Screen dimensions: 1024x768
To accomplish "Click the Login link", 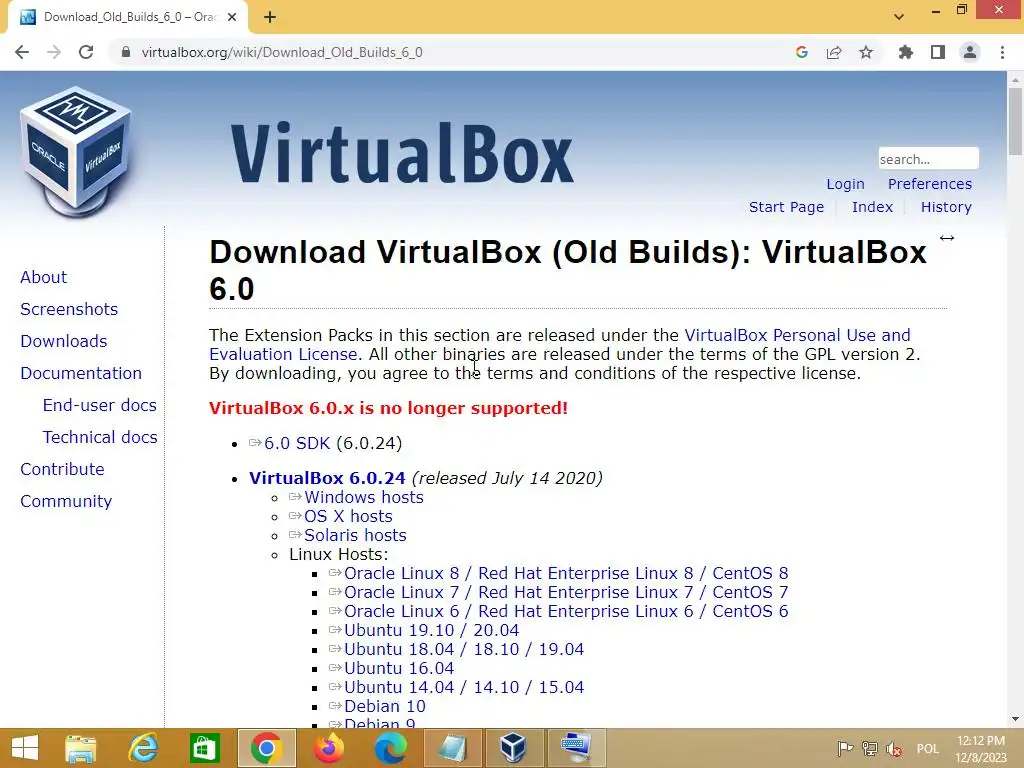I will [x=845, y=184].
